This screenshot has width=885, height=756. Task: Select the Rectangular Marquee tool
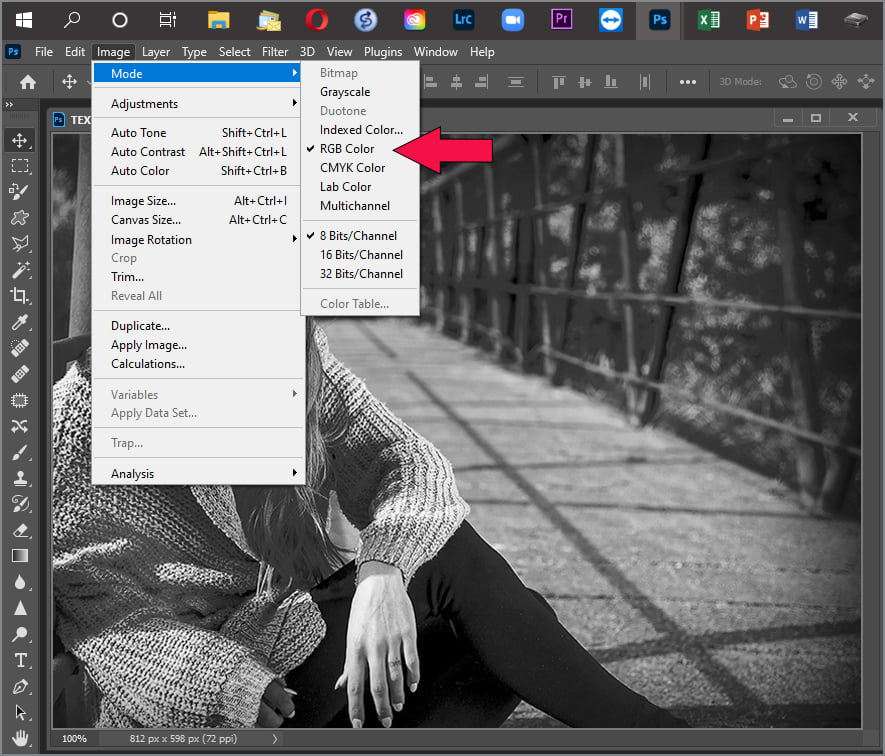pos(20,165)
